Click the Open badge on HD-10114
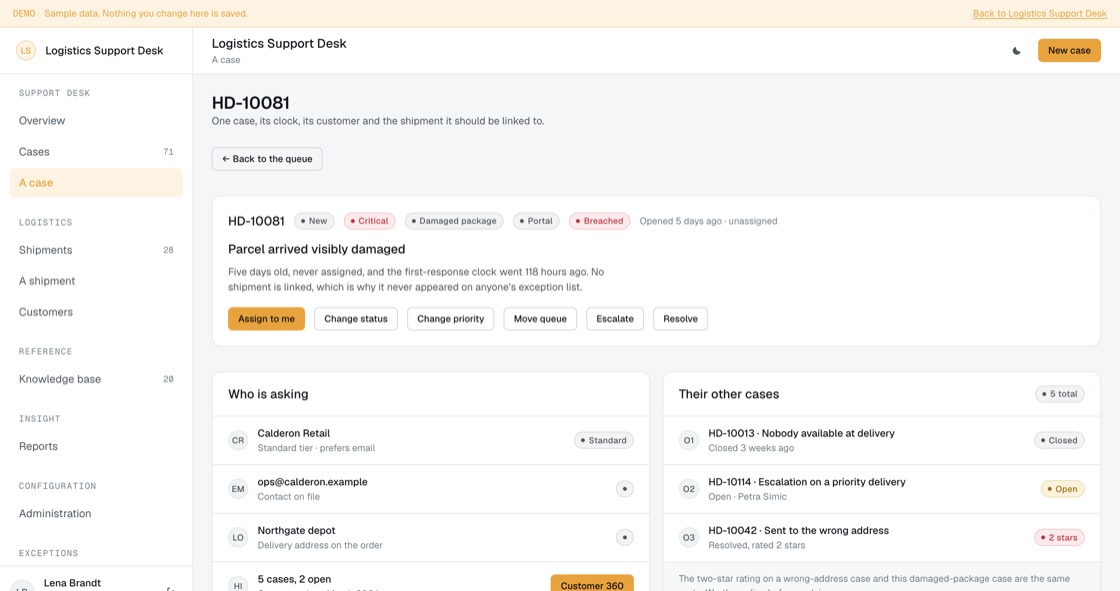Screen dimensions: 1120x591 (1062, 489)
